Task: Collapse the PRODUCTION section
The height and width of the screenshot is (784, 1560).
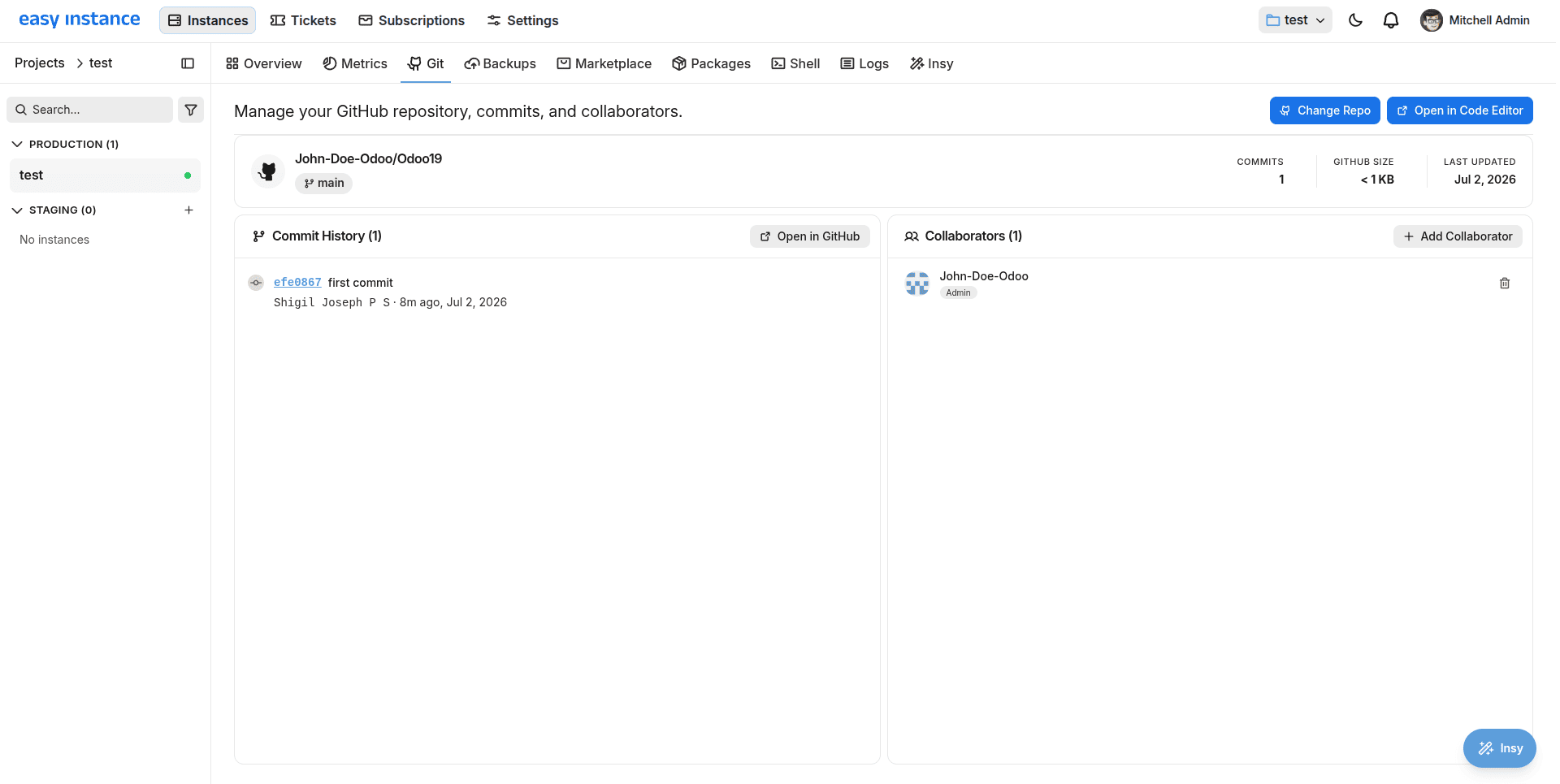Action: pyautogui.click(x=65, y=144)
